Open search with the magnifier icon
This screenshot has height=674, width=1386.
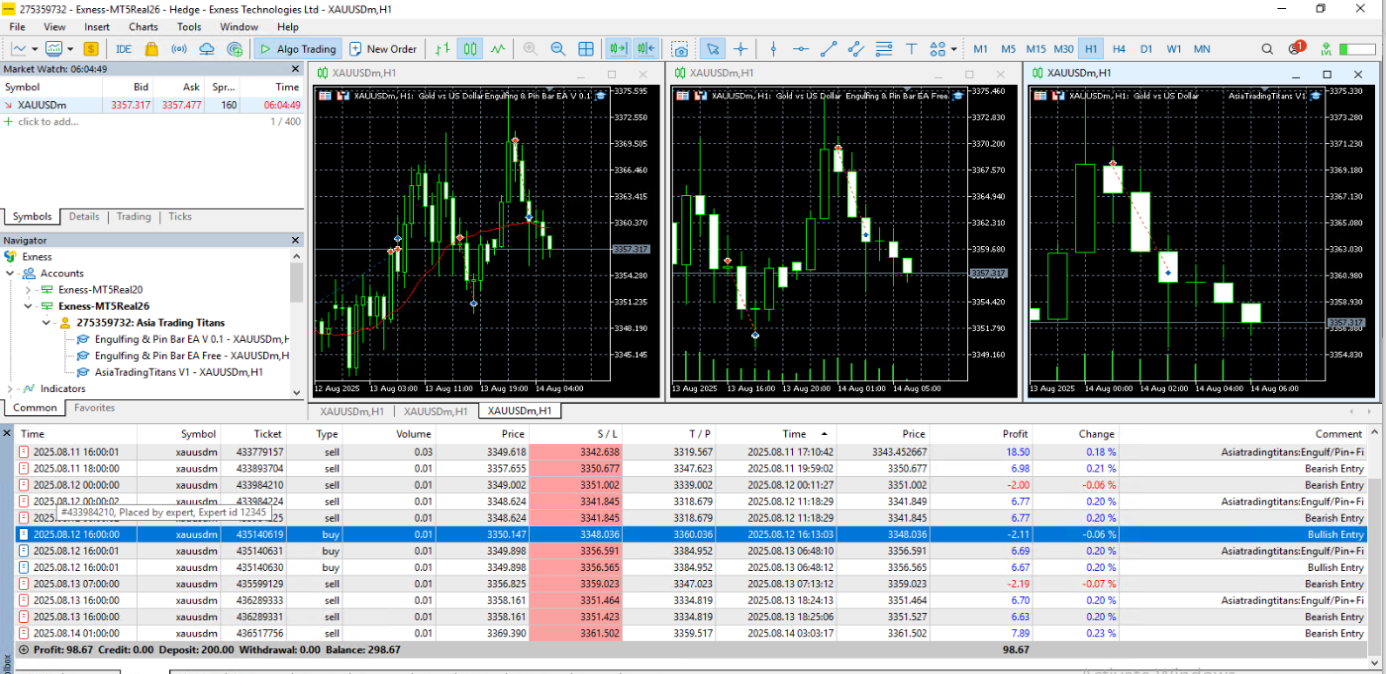(x=1267, y=48)
